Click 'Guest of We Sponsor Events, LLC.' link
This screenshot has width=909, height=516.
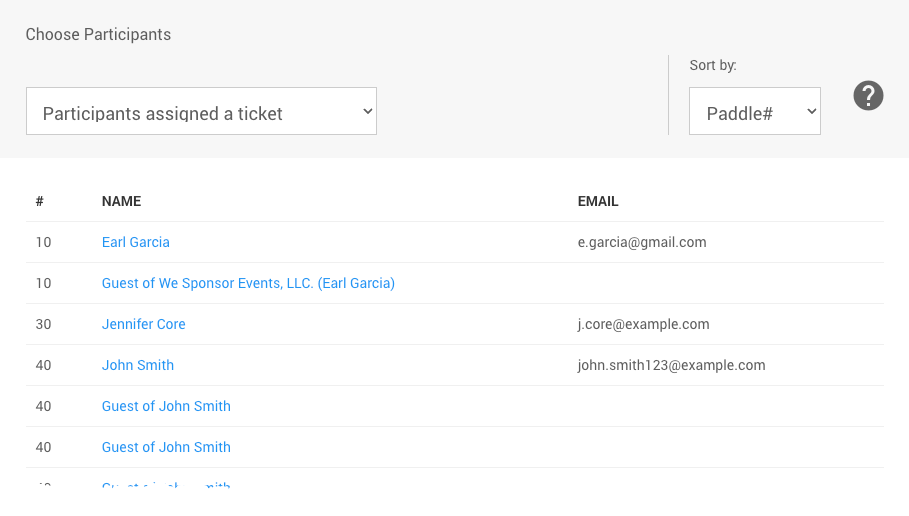pos(248,283)
